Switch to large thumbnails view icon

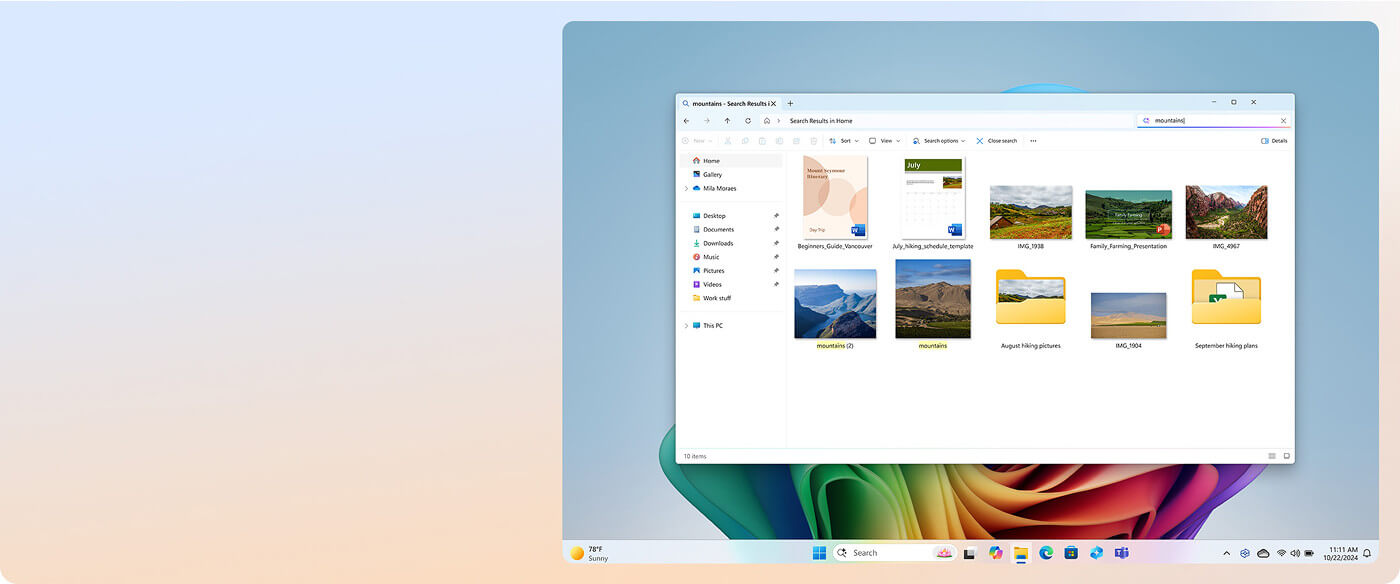pos(1287,456)
